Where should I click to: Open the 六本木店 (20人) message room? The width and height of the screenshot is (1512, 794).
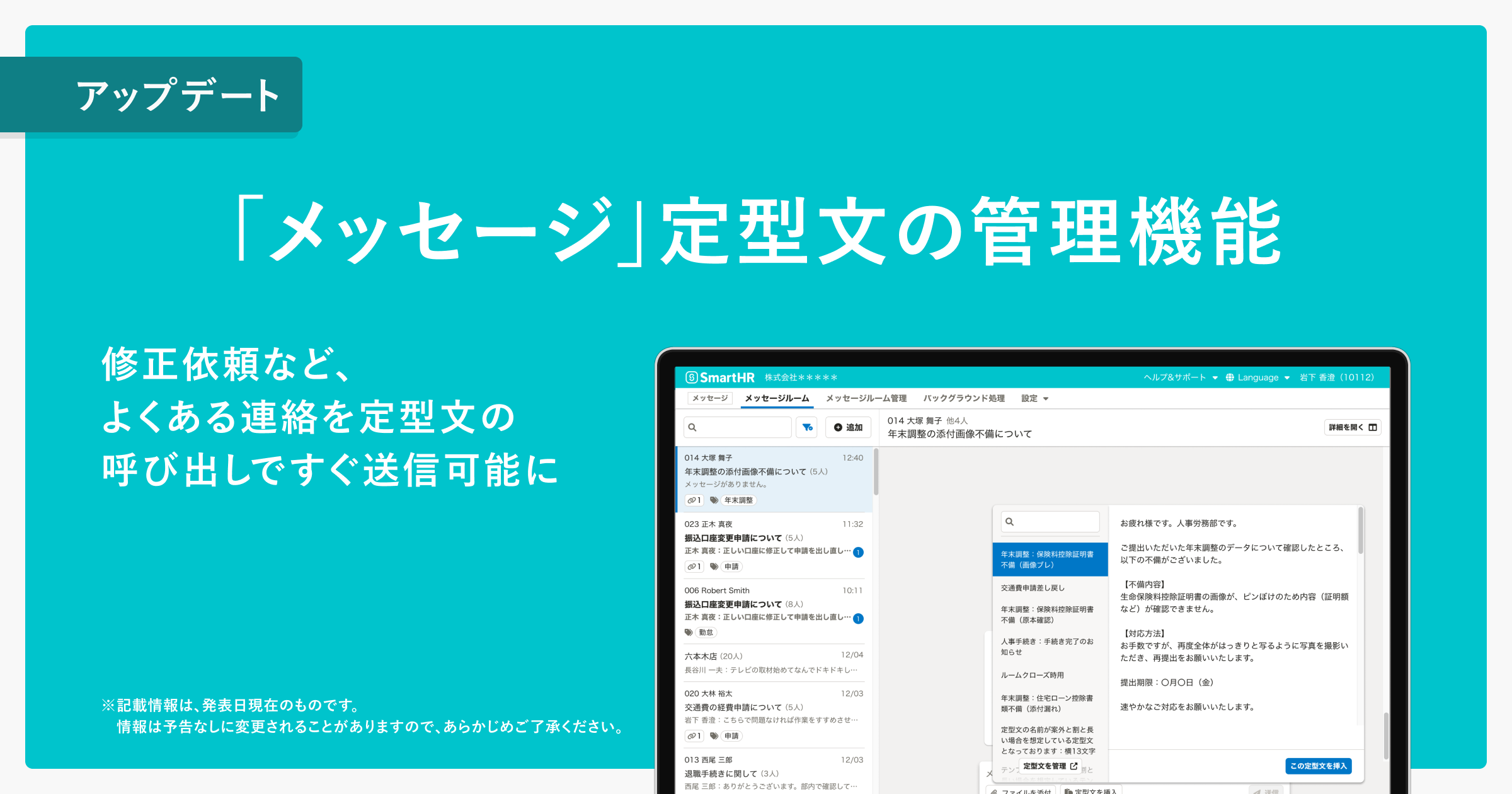(774, 663)
